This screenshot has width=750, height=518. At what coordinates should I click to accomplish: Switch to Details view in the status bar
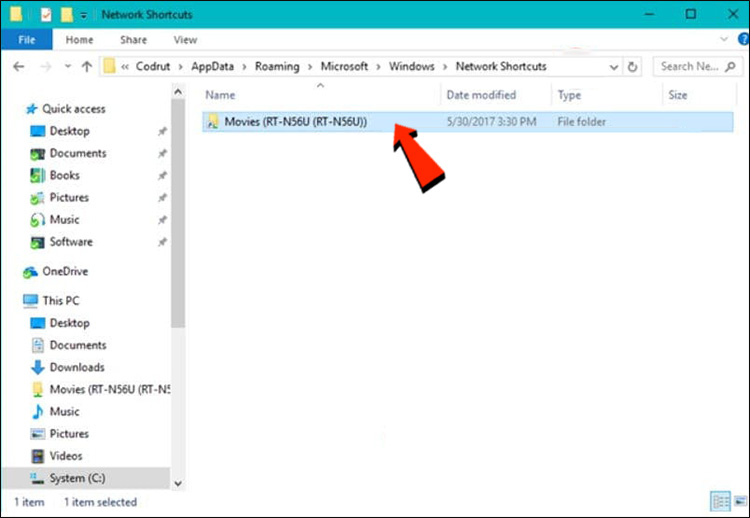[x=720, y=501]
